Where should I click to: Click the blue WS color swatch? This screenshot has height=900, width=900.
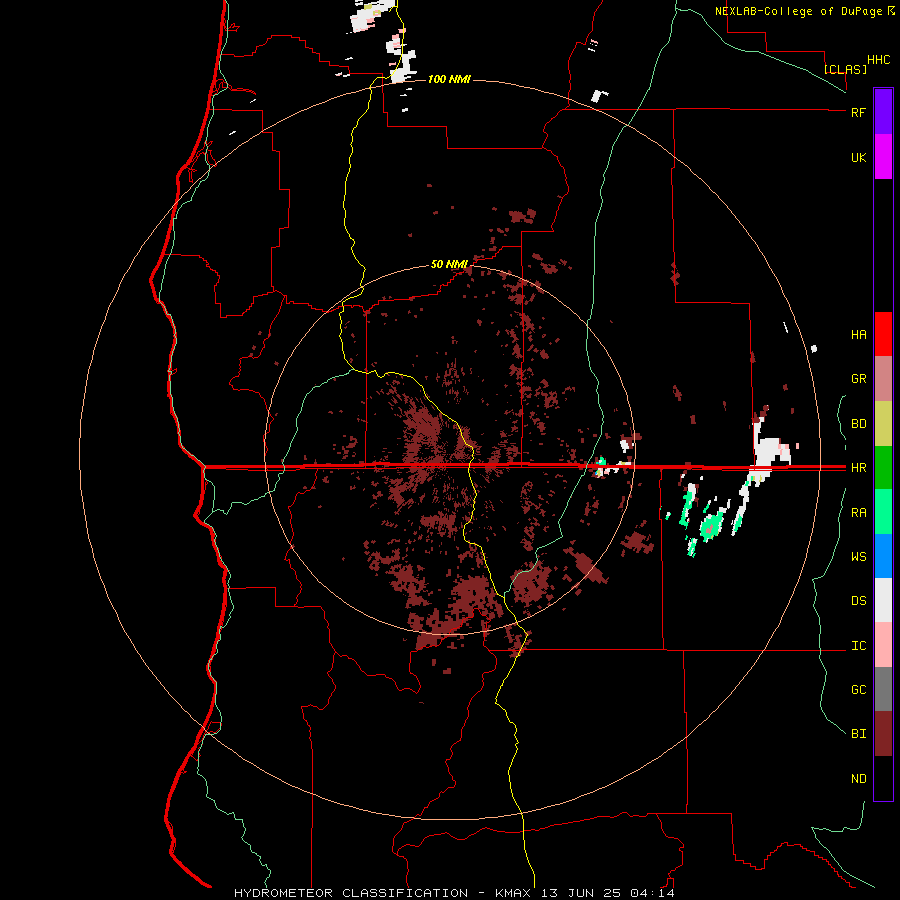coord(883,556)
